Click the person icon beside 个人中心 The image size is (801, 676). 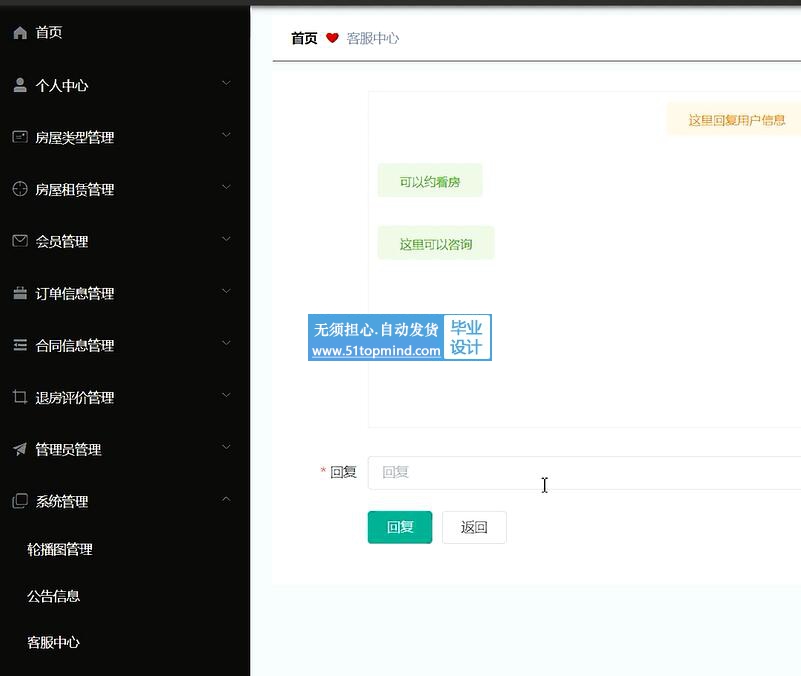[20, 85]
